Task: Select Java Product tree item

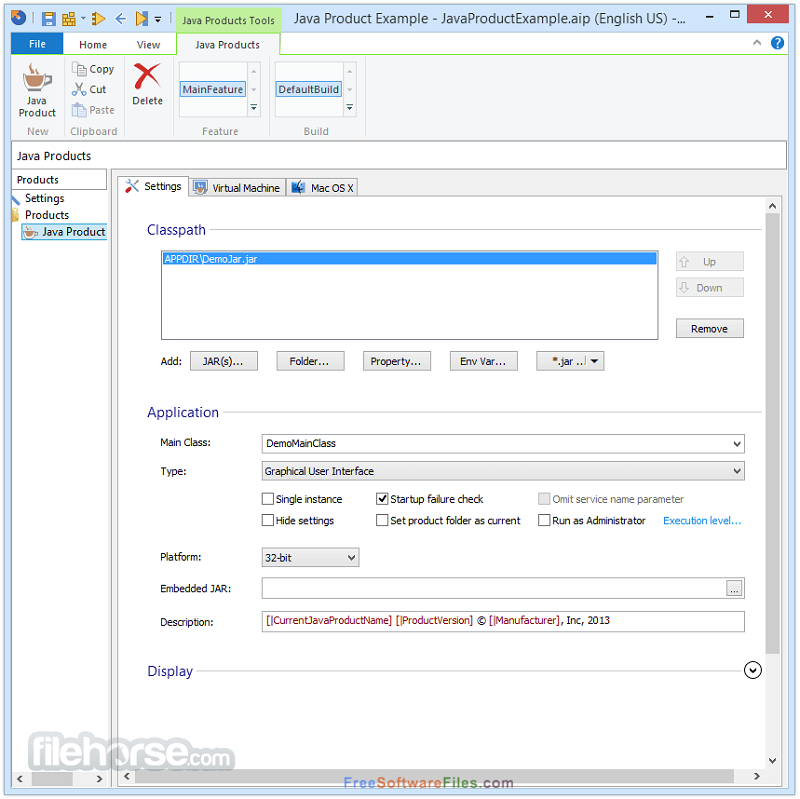Action: click(x=64, y=232)
